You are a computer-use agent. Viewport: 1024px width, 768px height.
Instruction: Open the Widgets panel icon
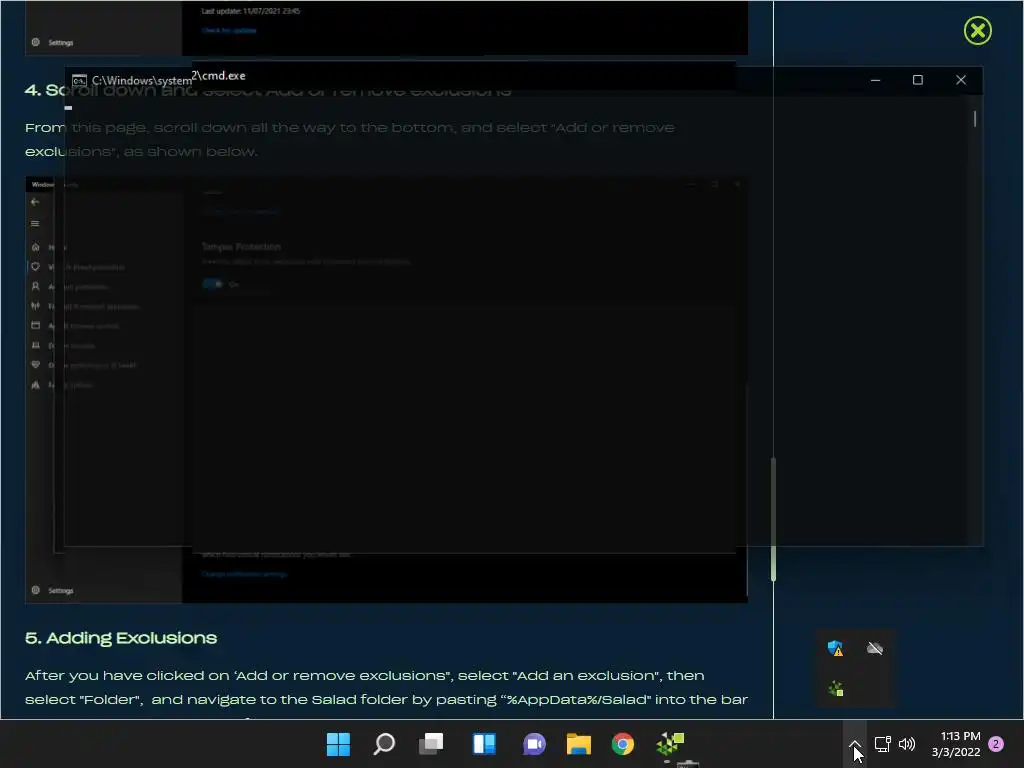(484, 744)
